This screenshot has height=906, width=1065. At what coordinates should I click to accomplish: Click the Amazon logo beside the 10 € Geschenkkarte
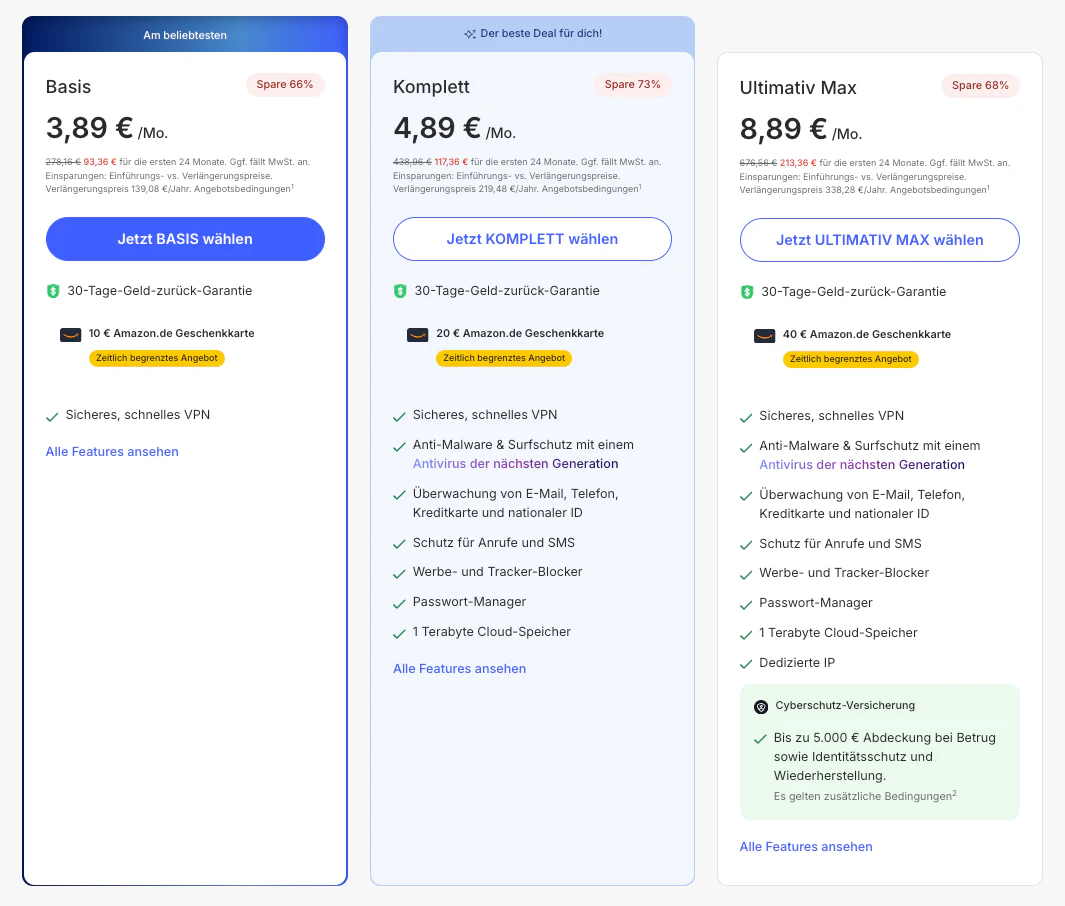coord(71,334)
